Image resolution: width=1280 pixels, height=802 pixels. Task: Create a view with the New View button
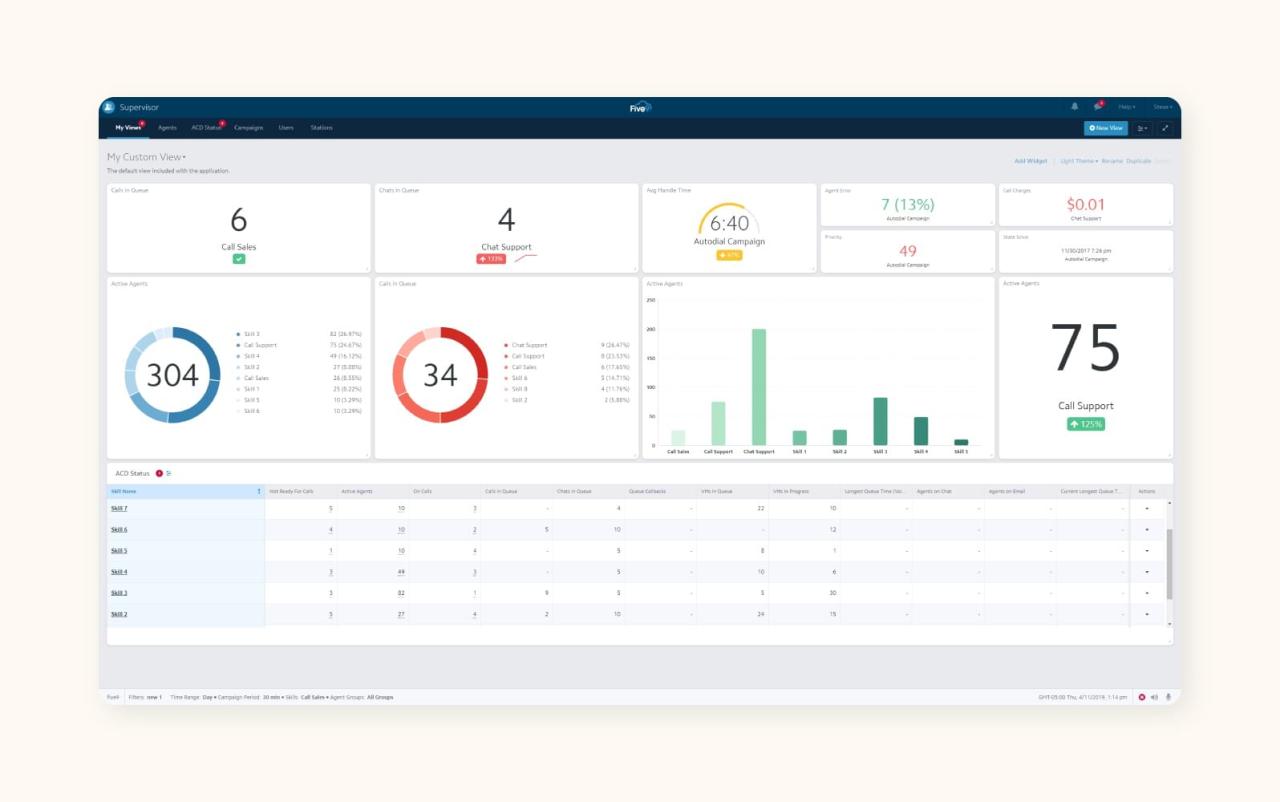(x=1104, y=128)
